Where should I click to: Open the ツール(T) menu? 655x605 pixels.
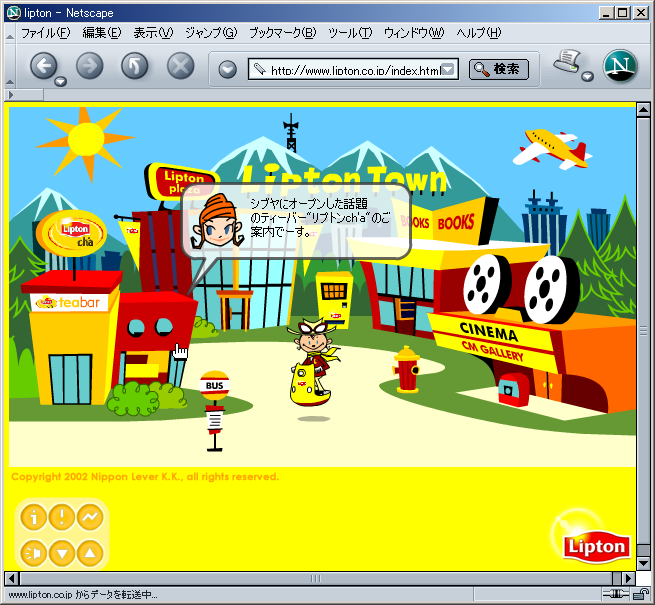click(x=350, y=33)
